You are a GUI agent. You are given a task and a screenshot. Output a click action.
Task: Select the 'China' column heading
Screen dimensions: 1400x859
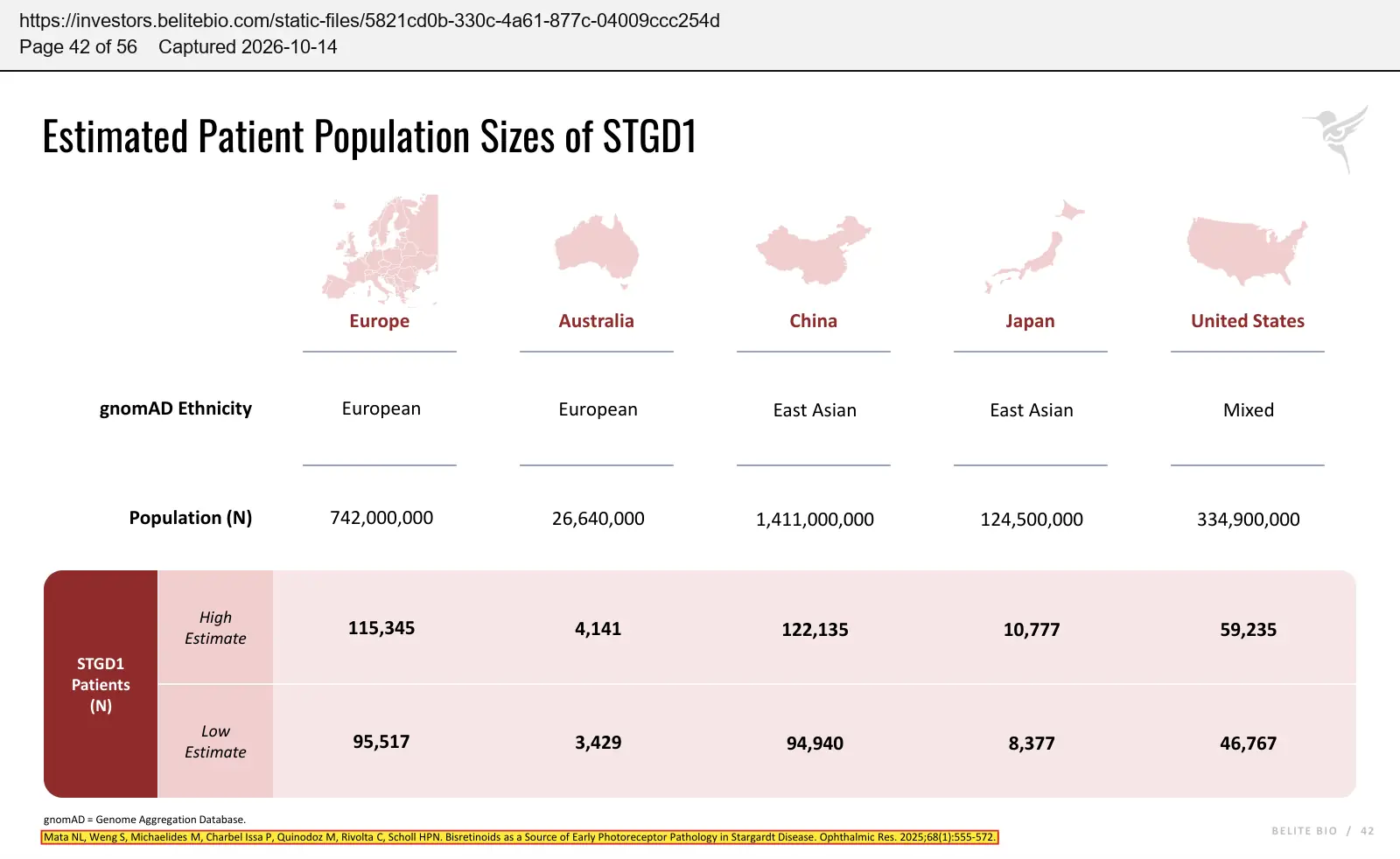pos(814,321)
